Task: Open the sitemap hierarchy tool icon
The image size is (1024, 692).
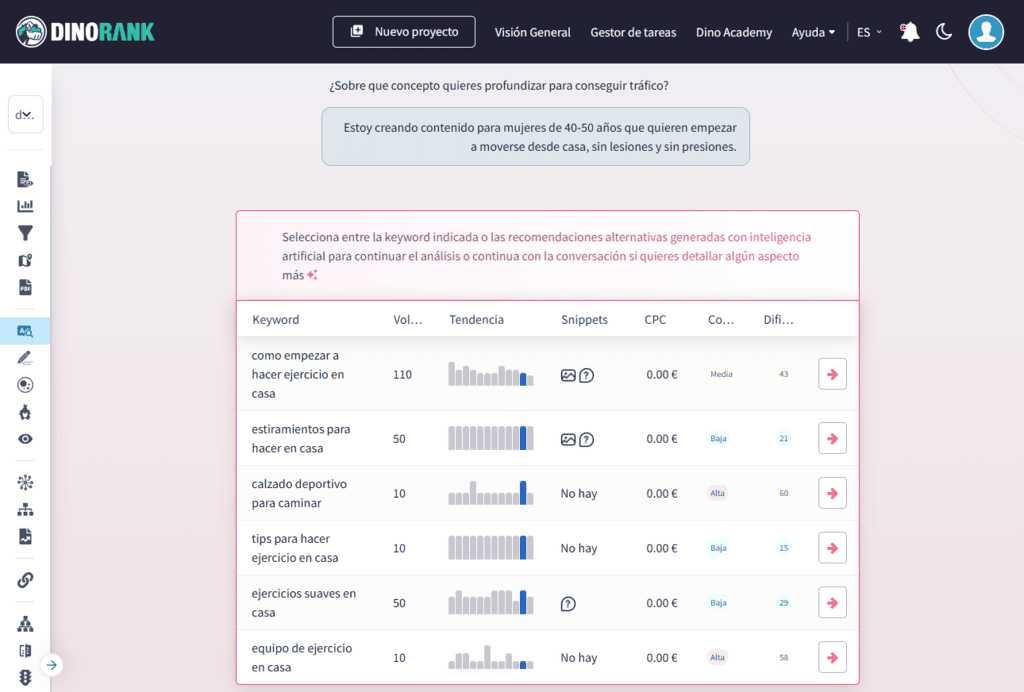Action: [x=25, y=510]
